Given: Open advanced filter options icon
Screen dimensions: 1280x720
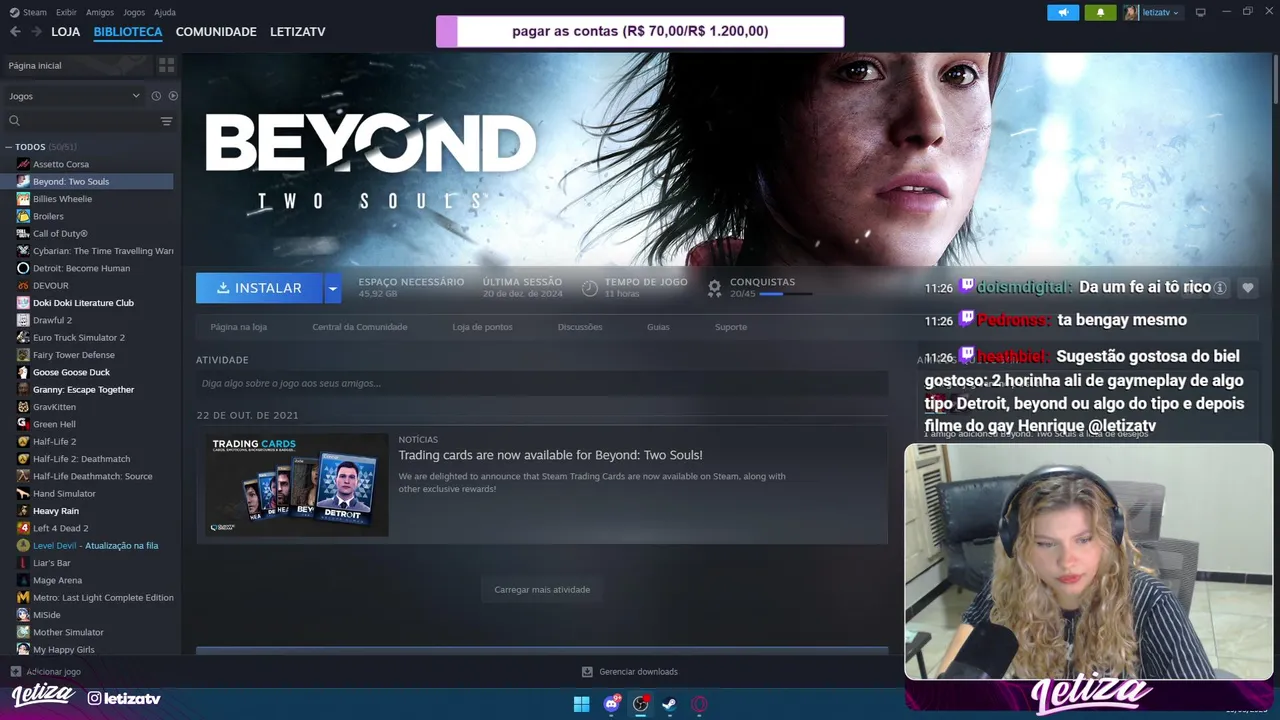Looking at the screenshot, I should point(166,121).
